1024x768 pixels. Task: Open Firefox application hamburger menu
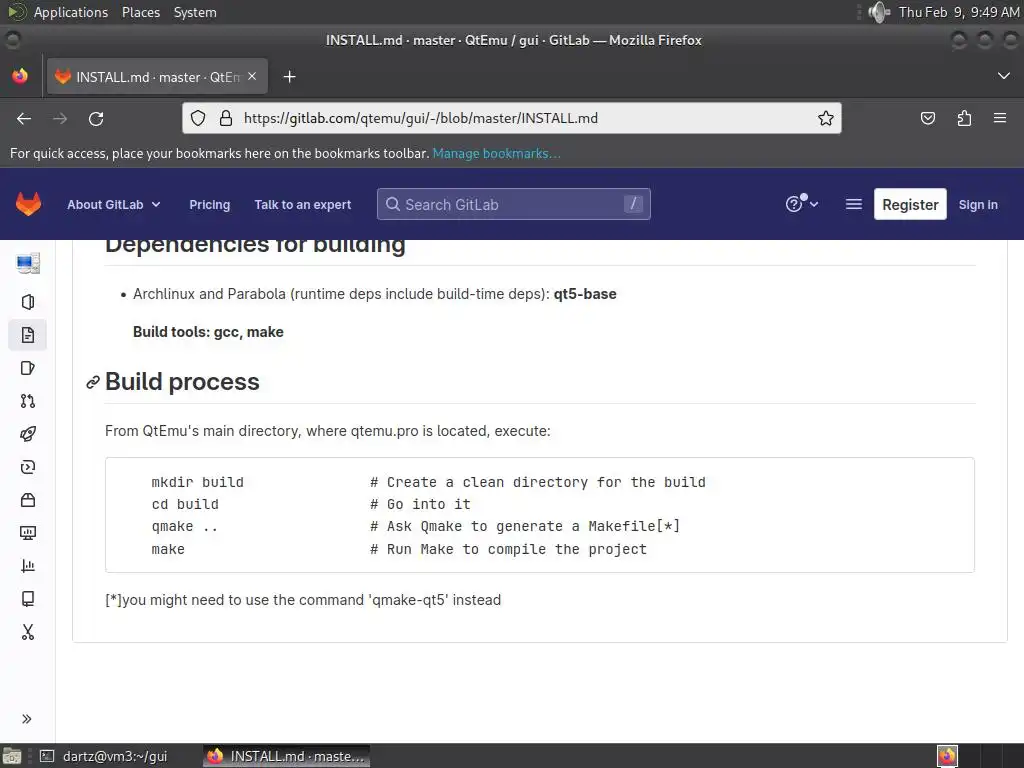(x=1000, y=118)
